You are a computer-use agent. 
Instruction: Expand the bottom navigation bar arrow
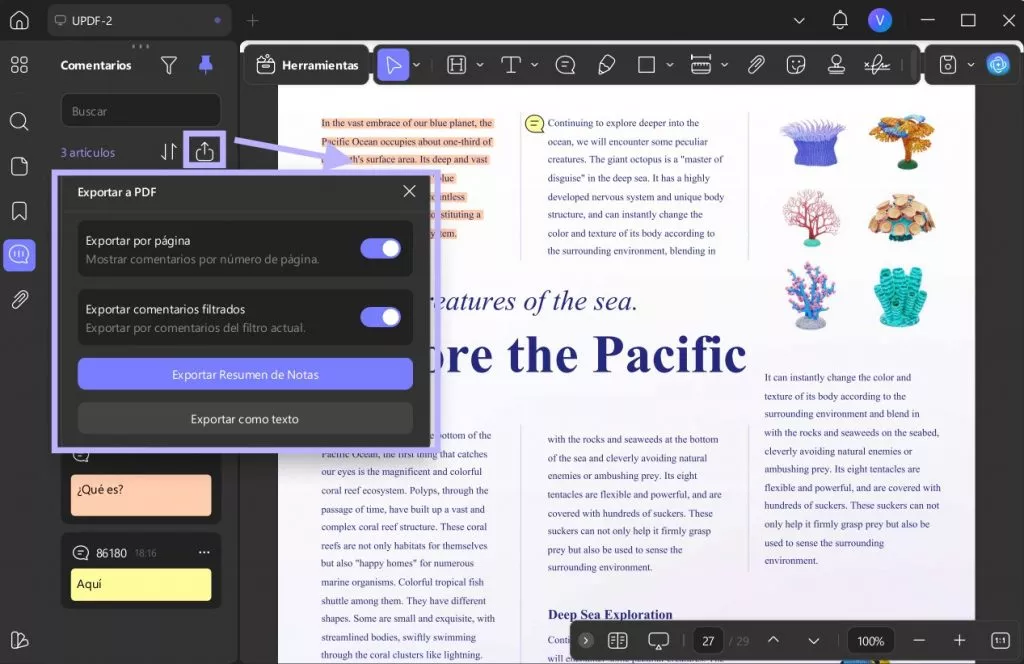tap(586, 640)
